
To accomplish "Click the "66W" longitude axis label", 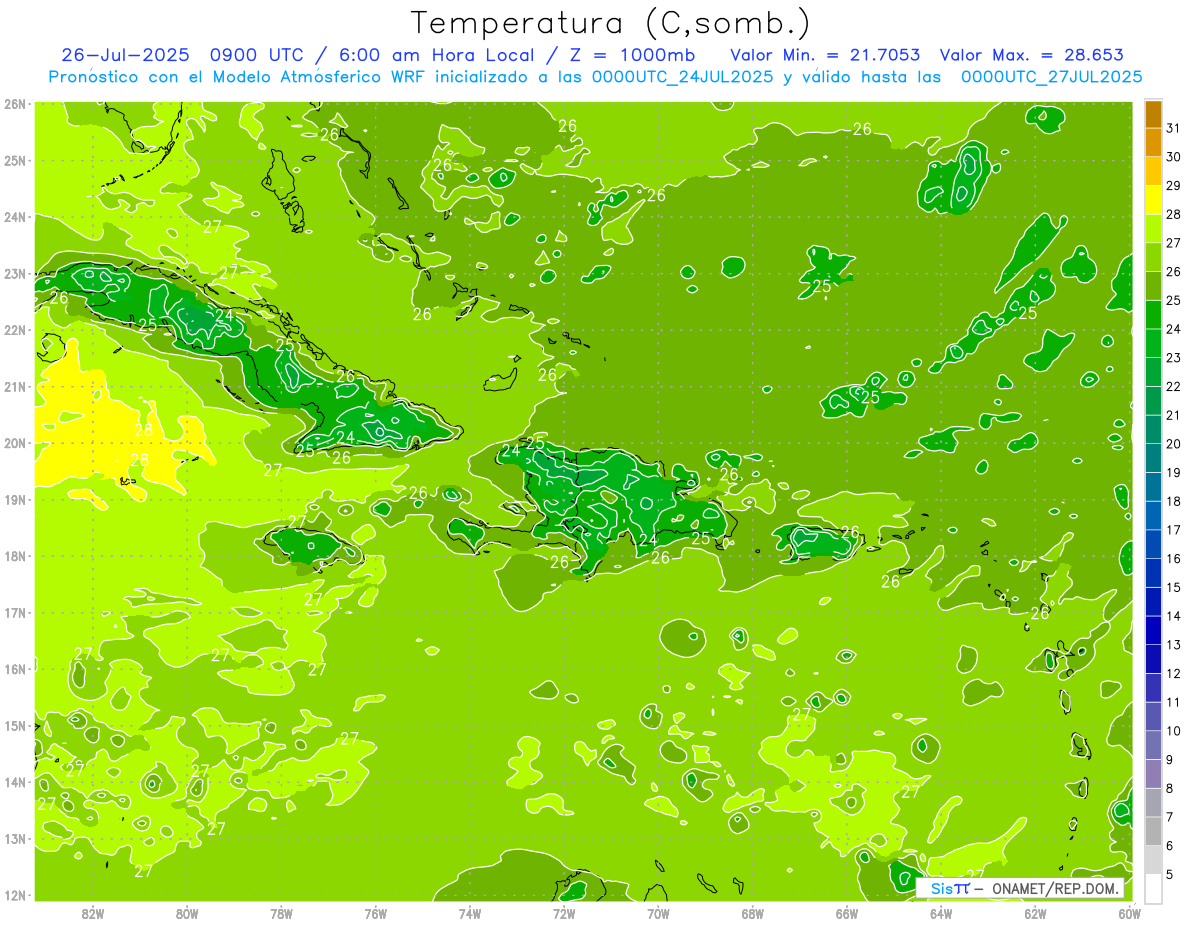I will (x=847, y=913).
